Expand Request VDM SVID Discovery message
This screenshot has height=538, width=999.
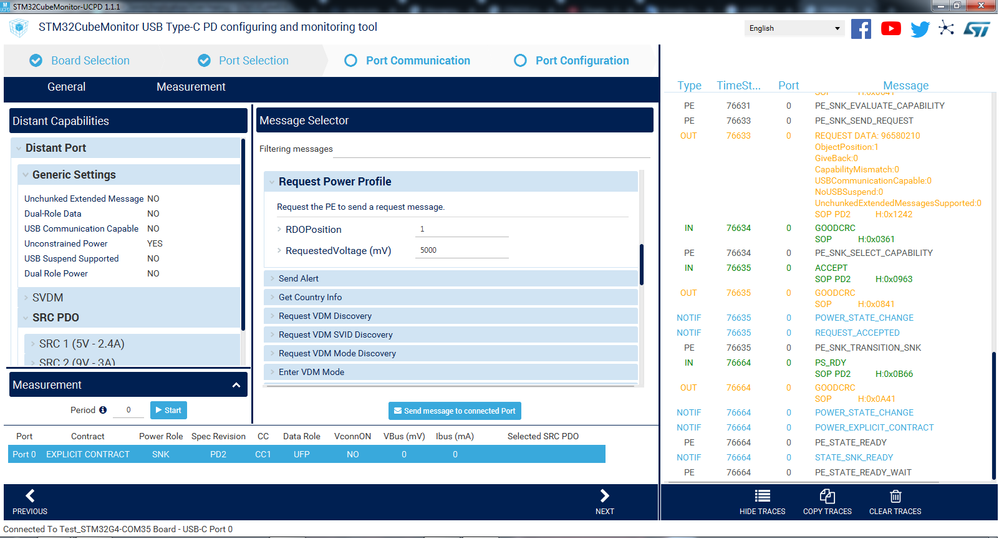271,335
